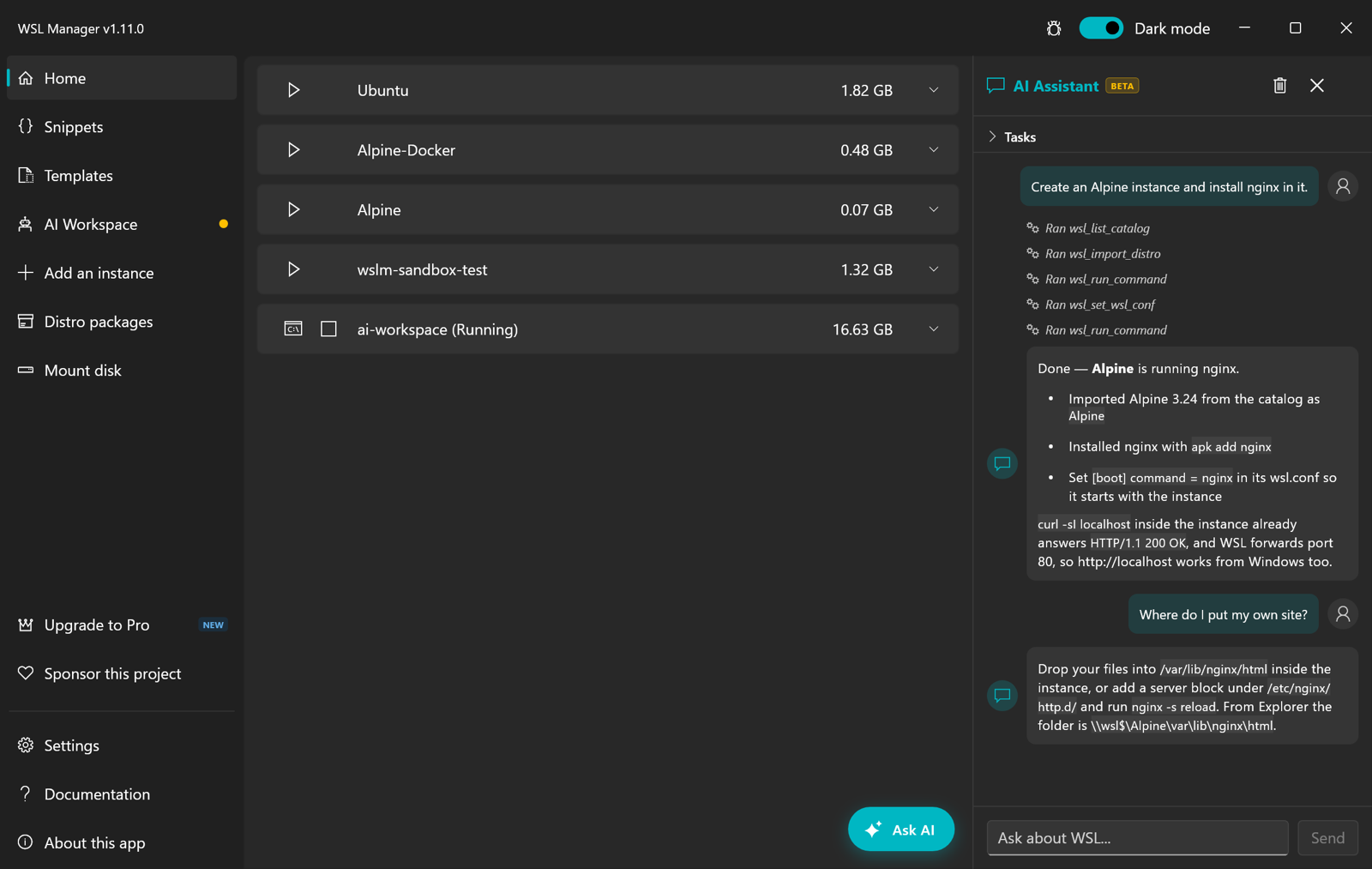1372x869 pixels.
Task: Click the bug report icon
Action: (1054, 28)
